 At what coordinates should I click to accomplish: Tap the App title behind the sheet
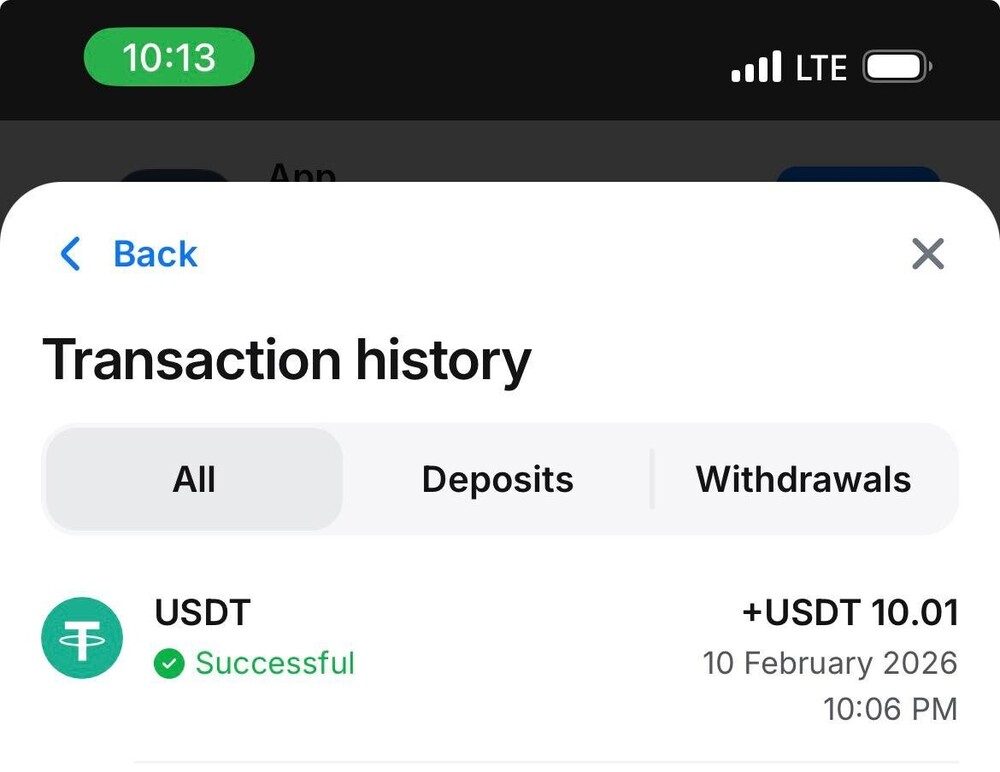click(302, 174)
